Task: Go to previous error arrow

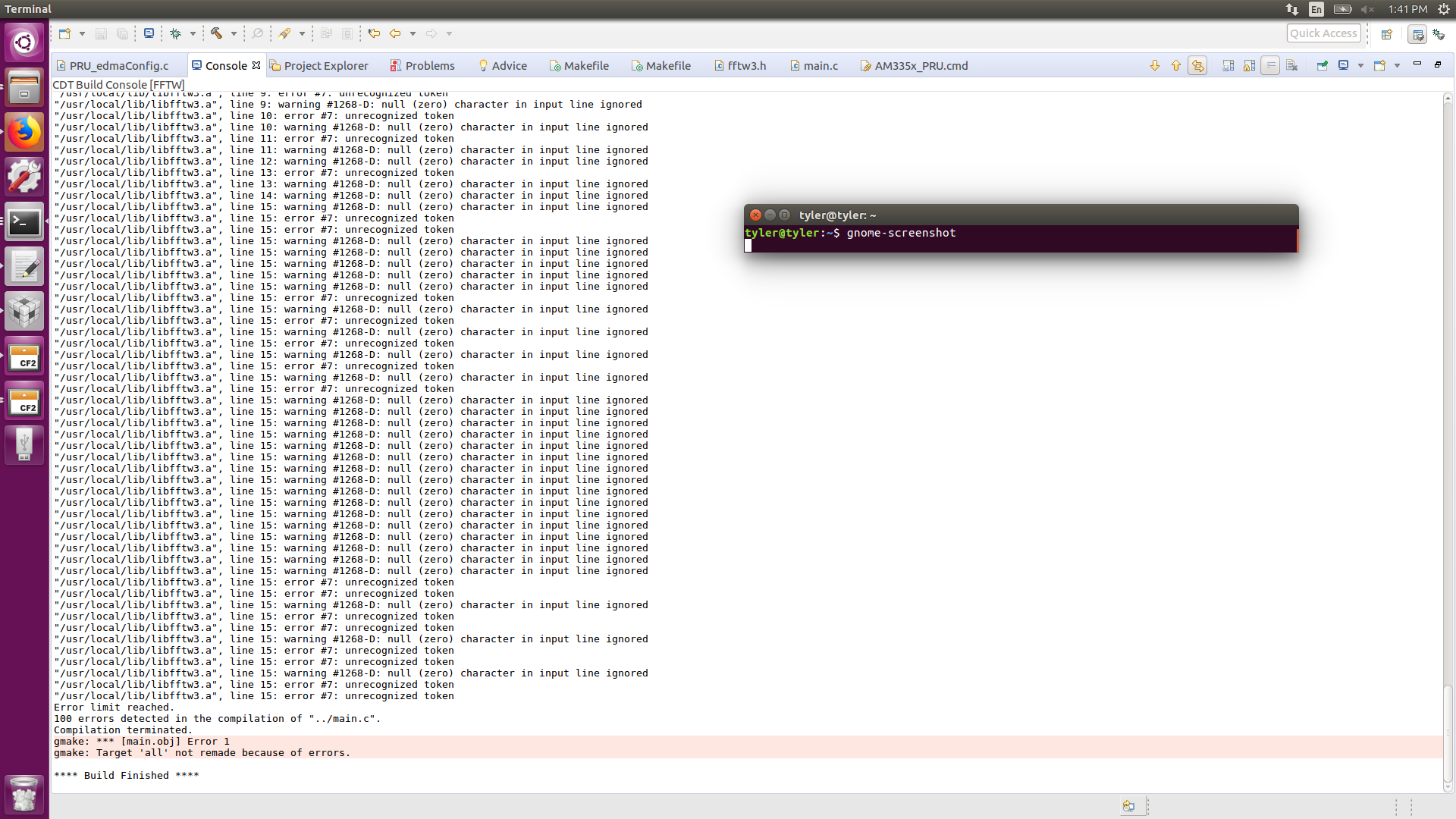Action: pyautogui.click(x=1175, y=66)
